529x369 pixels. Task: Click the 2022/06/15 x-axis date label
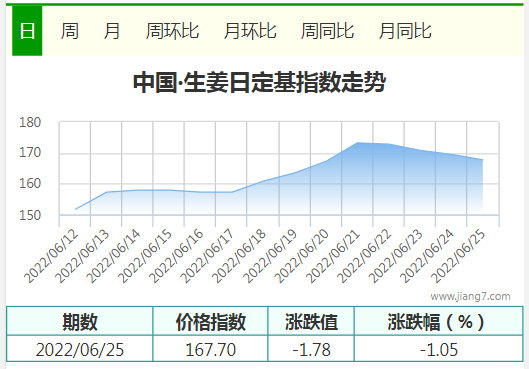click(145, 256)
